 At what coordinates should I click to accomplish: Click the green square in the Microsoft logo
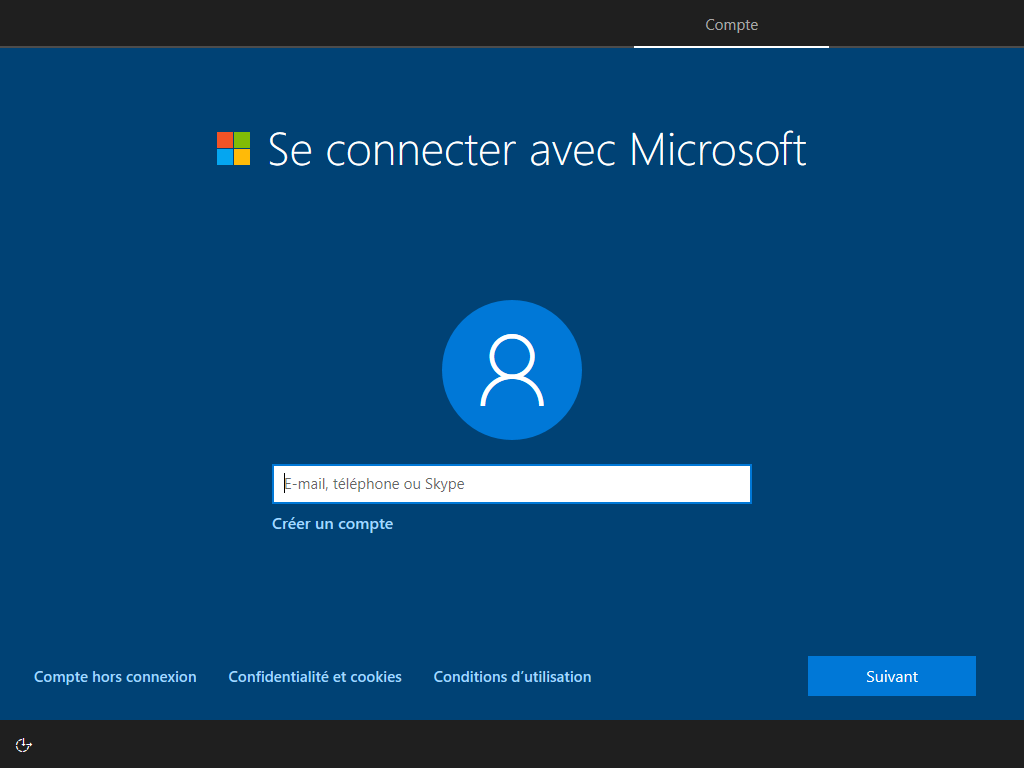(242, 140)
